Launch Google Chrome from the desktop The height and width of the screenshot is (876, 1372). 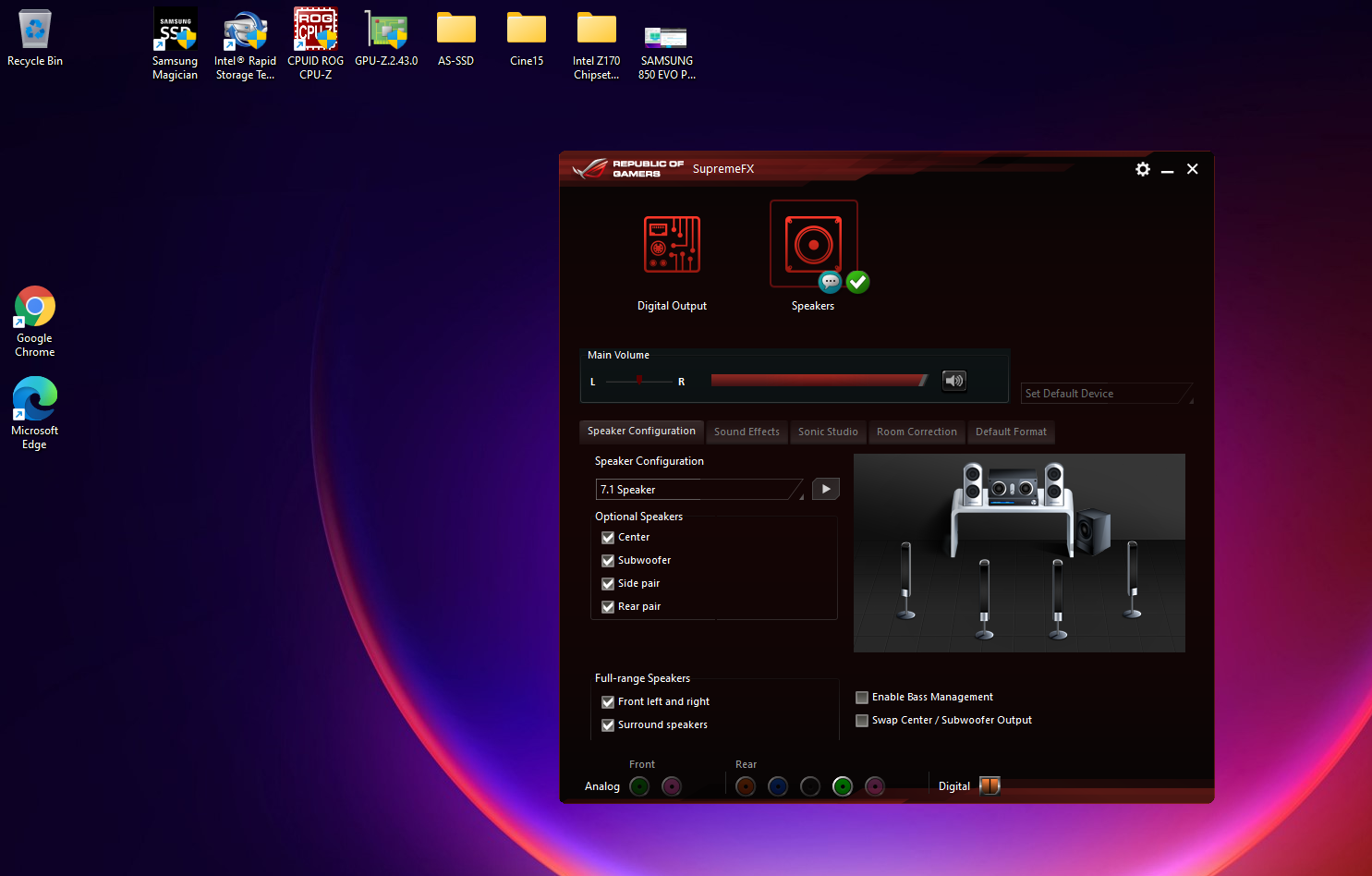tap(35, 322)
